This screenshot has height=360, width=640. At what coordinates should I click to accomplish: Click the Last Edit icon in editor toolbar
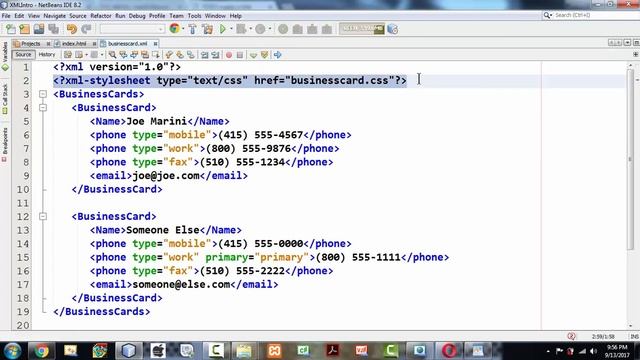point(68,55)
